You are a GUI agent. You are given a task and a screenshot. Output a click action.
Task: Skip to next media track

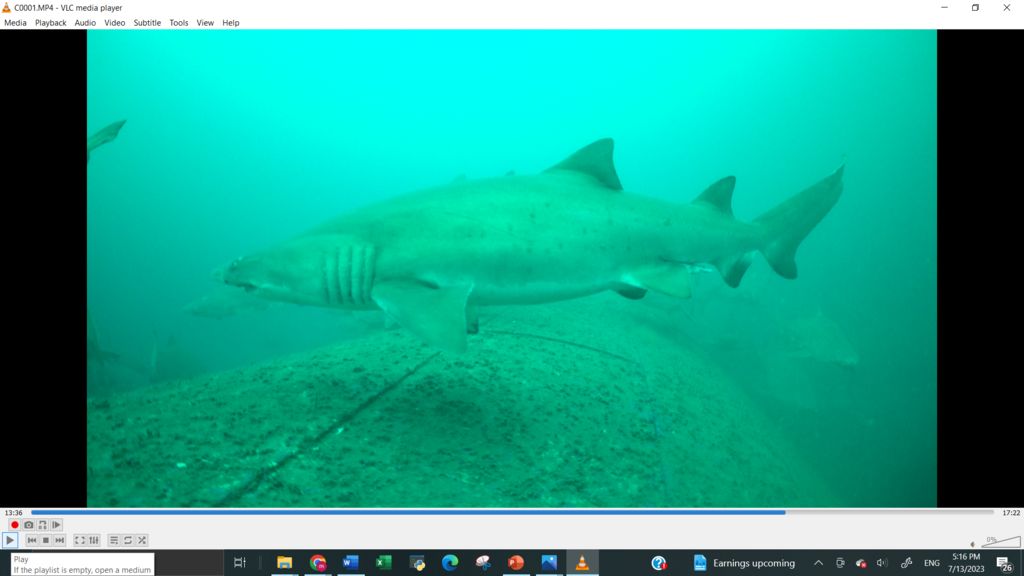pyautogui.click(x=59, y=540)
